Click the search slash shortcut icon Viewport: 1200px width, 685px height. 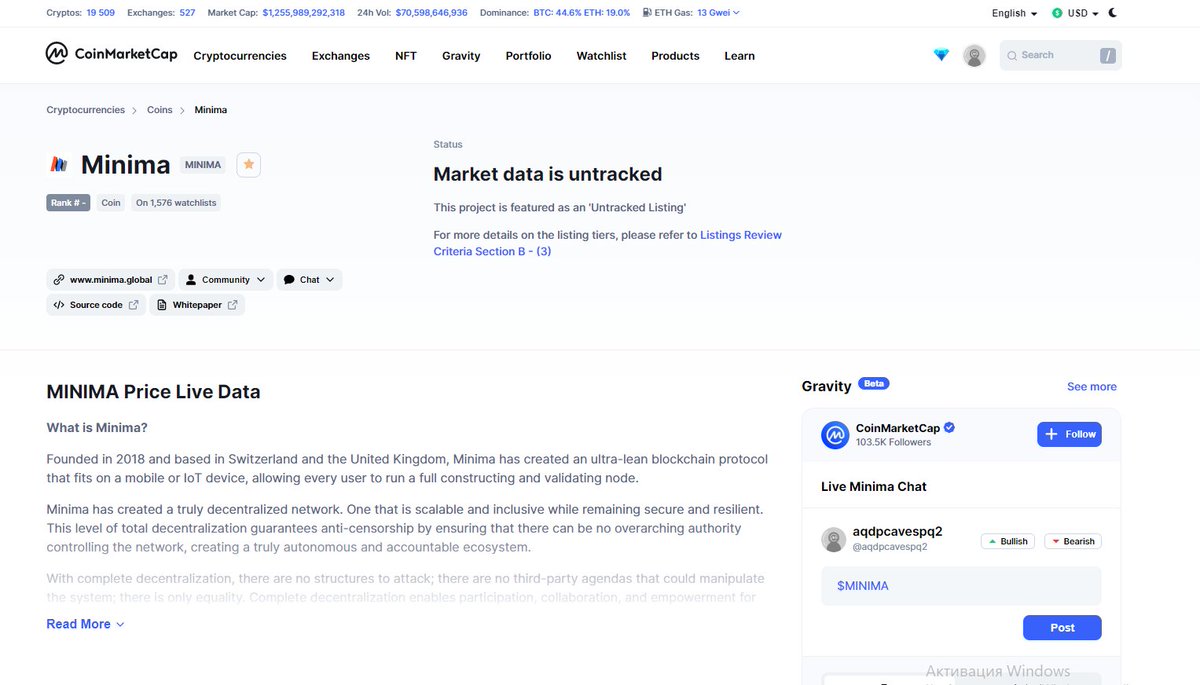(x=1107, y=56)
